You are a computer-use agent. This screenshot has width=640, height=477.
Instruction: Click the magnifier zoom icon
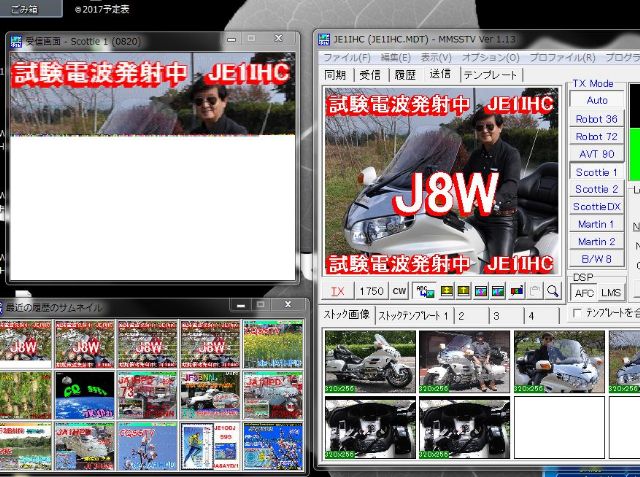click(x=552, y=291)
